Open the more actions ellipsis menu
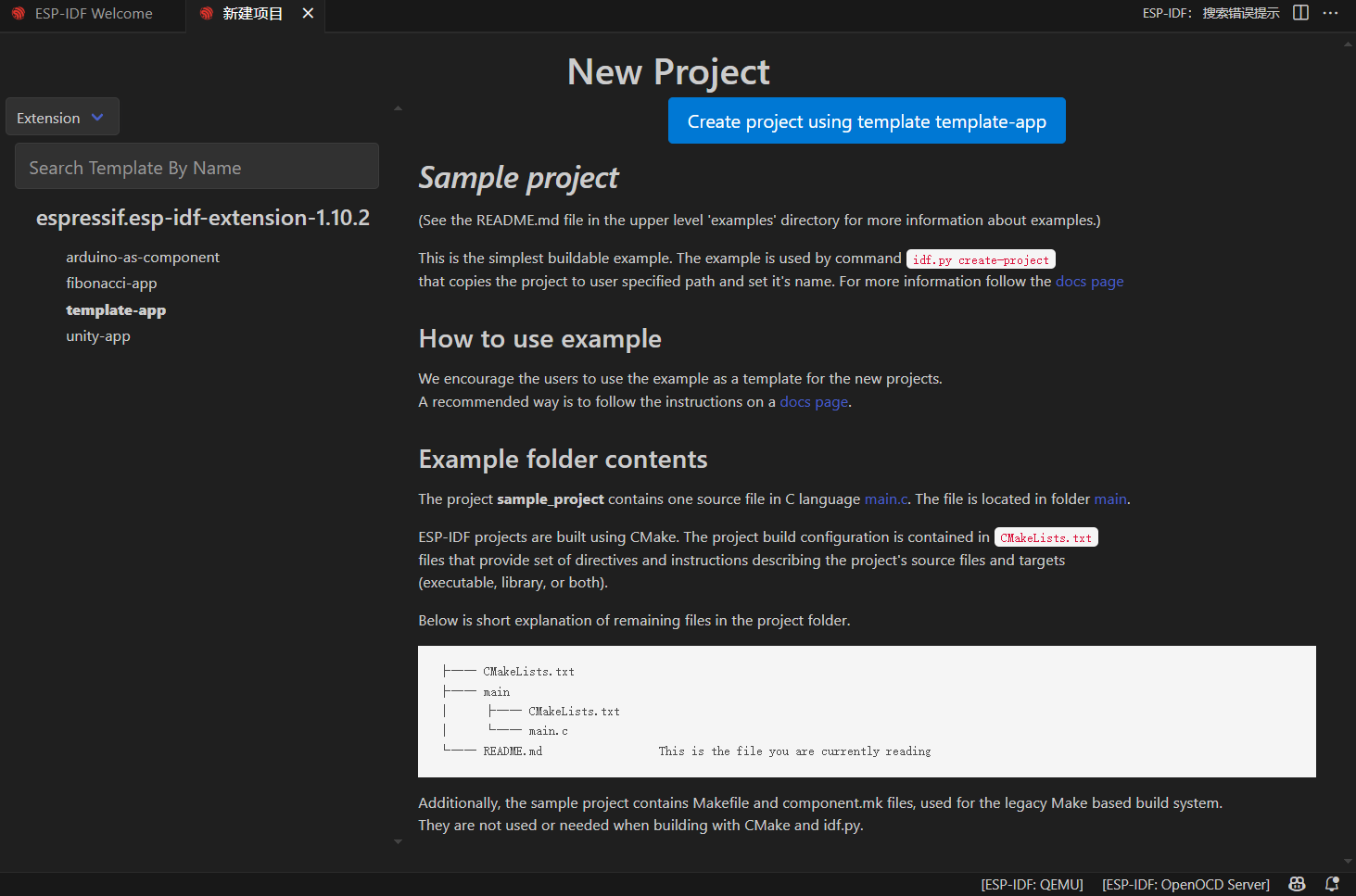Viewport: 1356px width, 896px height. click(x=1330, y=13)
